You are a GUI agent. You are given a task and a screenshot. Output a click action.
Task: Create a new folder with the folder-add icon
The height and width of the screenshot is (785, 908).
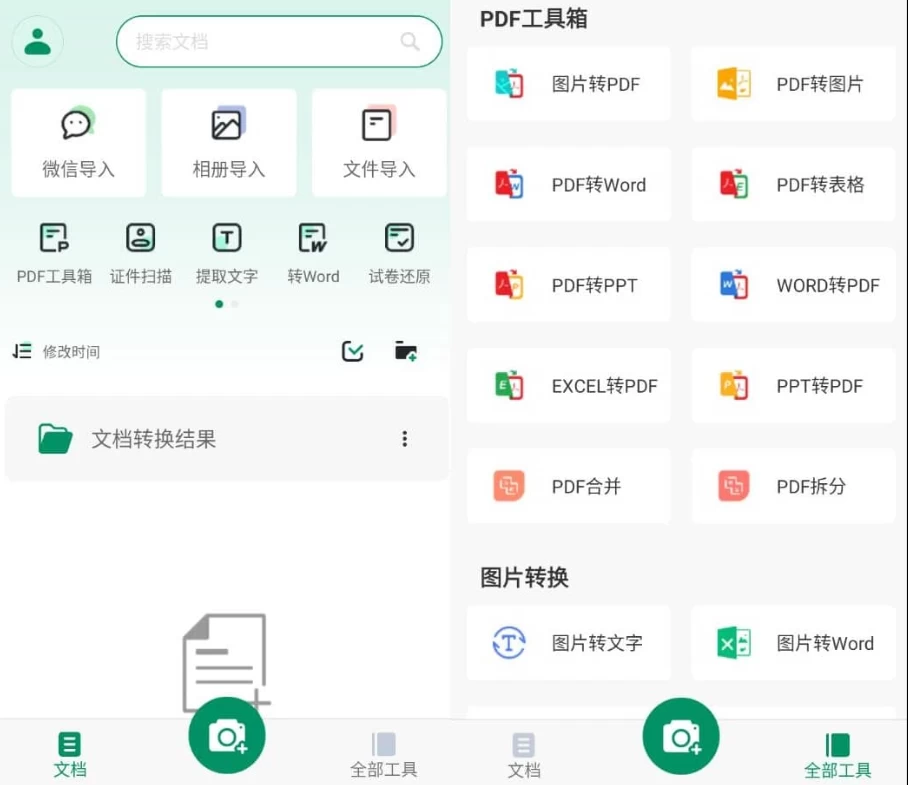(405, 351)
